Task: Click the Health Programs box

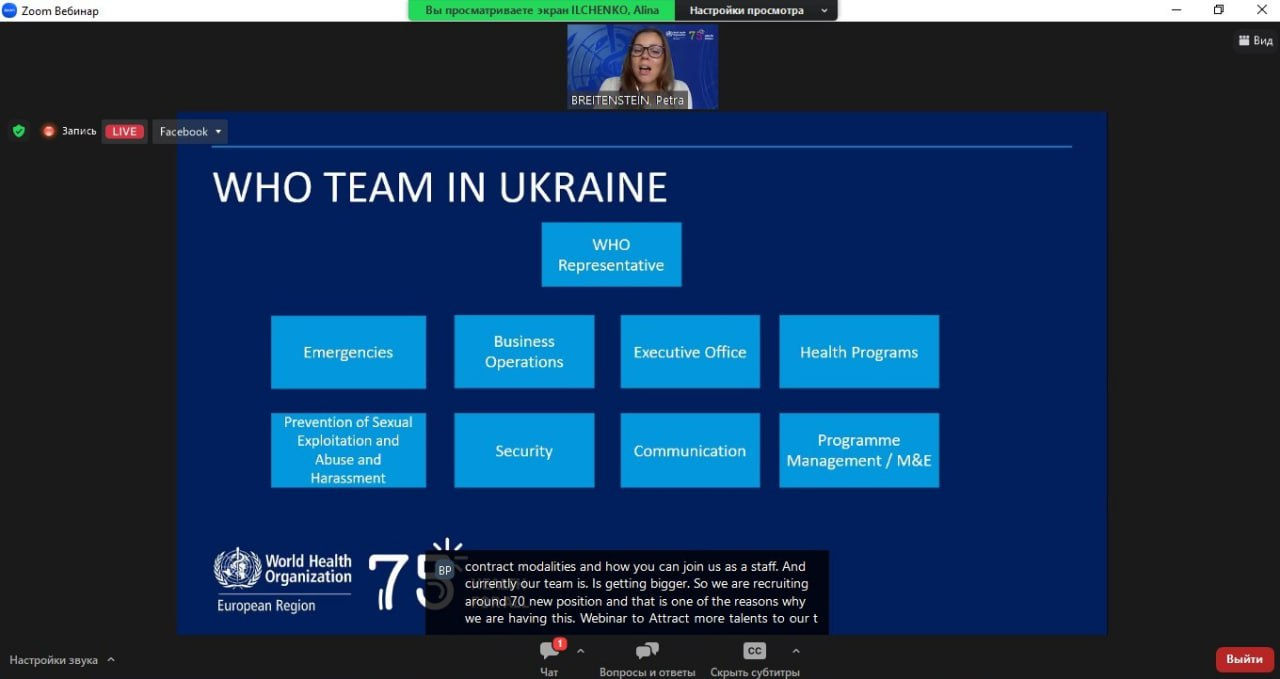Action: click(x=859, y=352)
